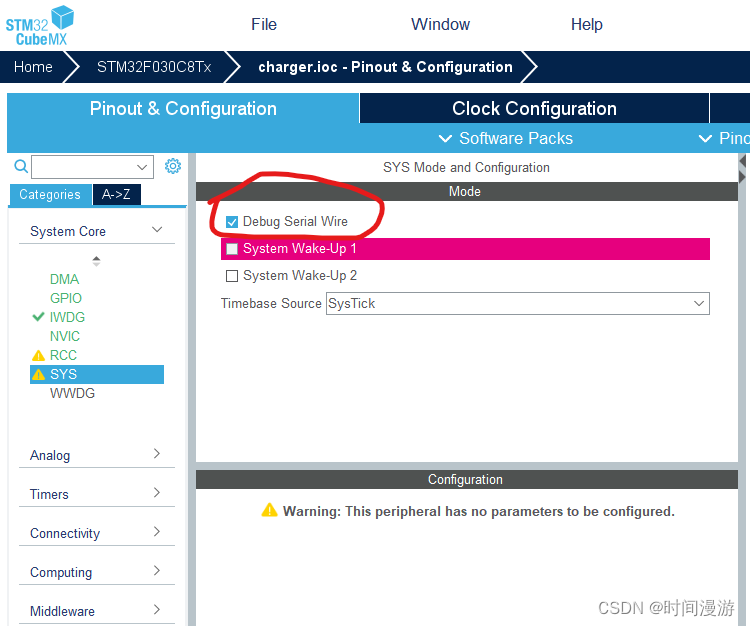Click the green checkmark next to IWDG
Screen dimensions: 750x626
(38, 317)
